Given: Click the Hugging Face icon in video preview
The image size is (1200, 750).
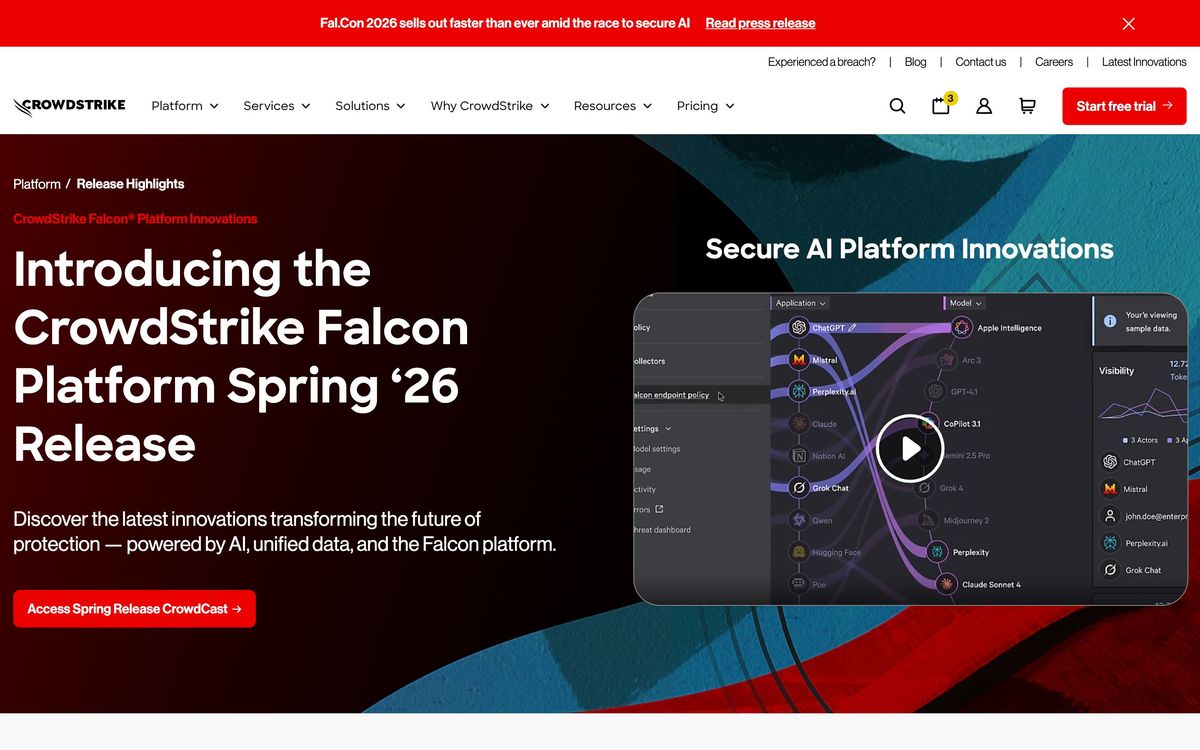Looking at the screenshot, I should (799, 552).
